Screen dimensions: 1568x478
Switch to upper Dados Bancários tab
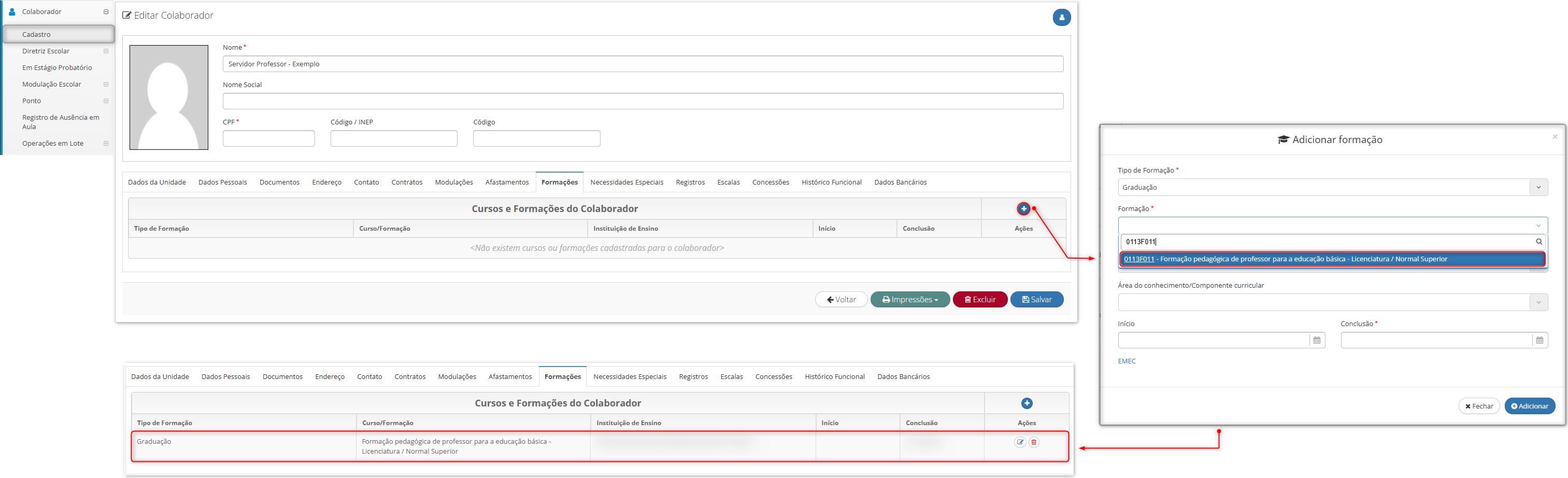coord(900,182)
